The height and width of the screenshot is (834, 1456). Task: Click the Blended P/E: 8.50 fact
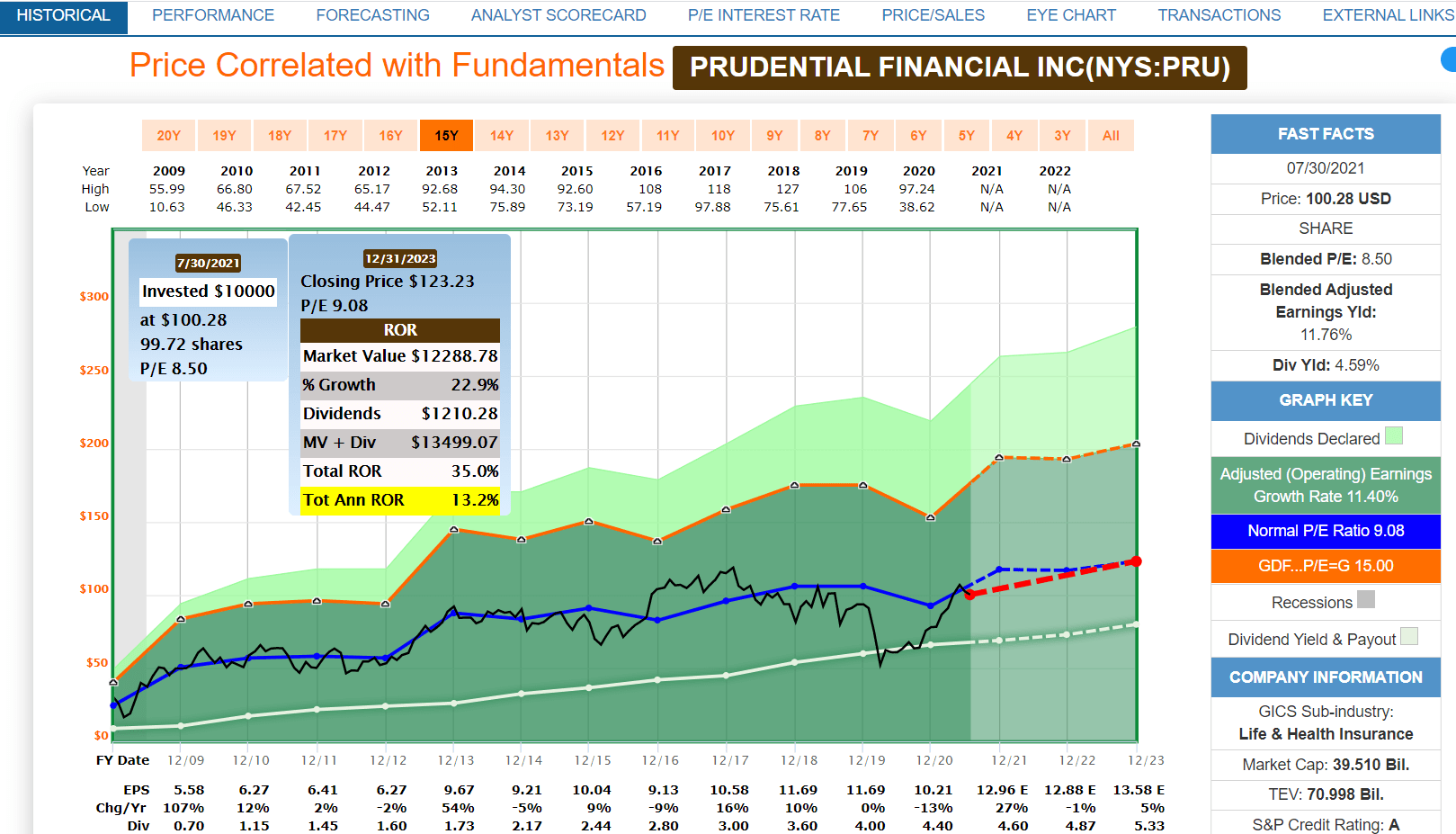(1326, 259)
